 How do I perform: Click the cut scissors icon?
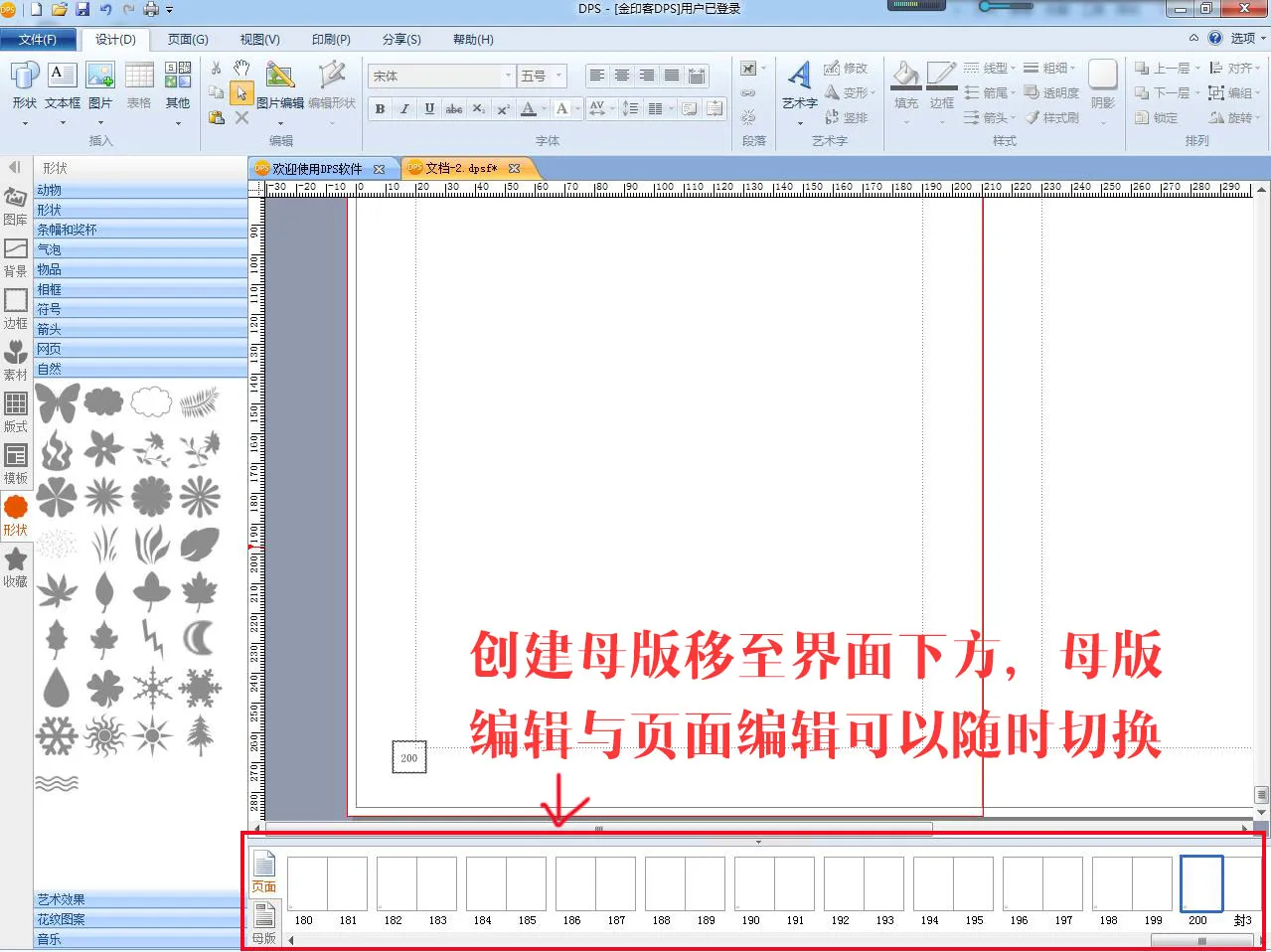pos(216,69)
